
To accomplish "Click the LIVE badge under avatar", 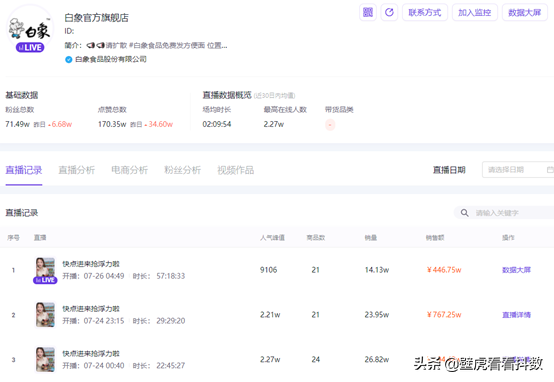I will tap(30, 47).
